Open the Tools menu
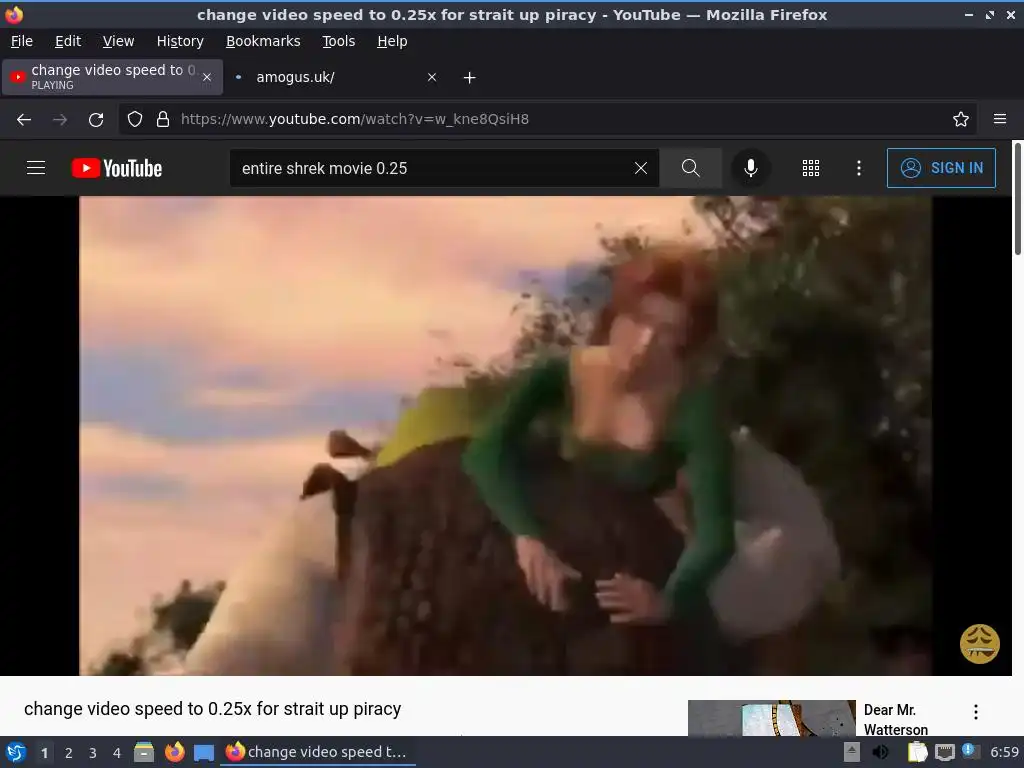This screenshot has height=768, width=1024. pyautogui.click(x=338, y=41)
